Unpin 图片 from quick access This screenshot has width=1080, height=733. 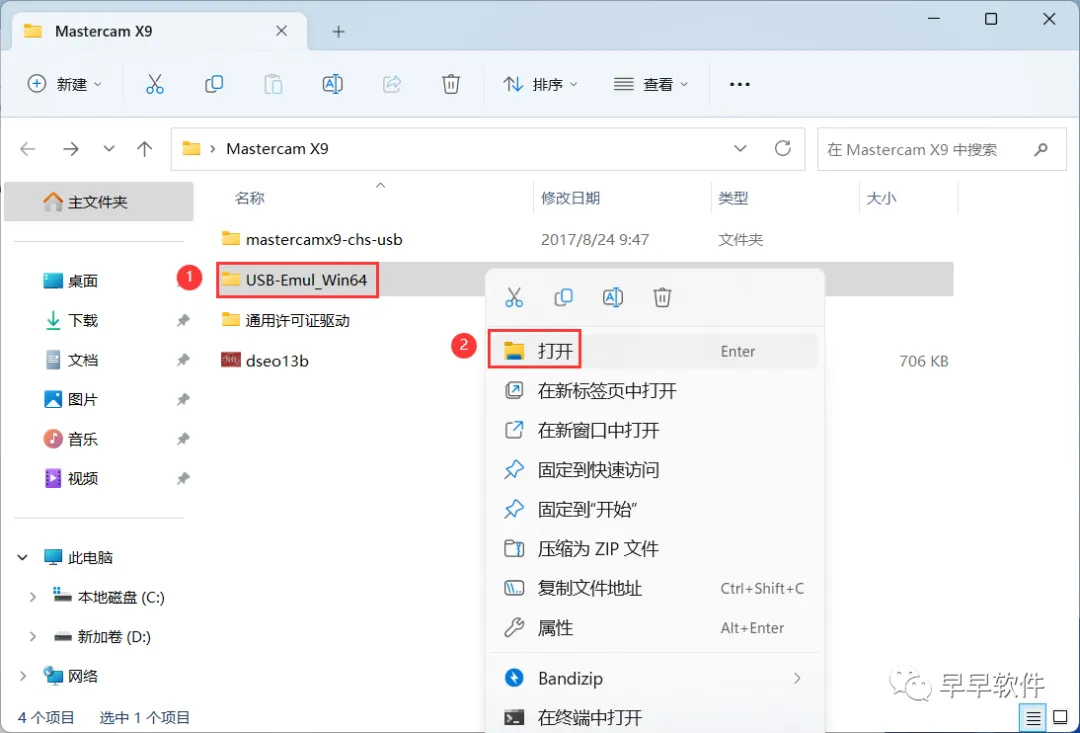pos(183,400)
